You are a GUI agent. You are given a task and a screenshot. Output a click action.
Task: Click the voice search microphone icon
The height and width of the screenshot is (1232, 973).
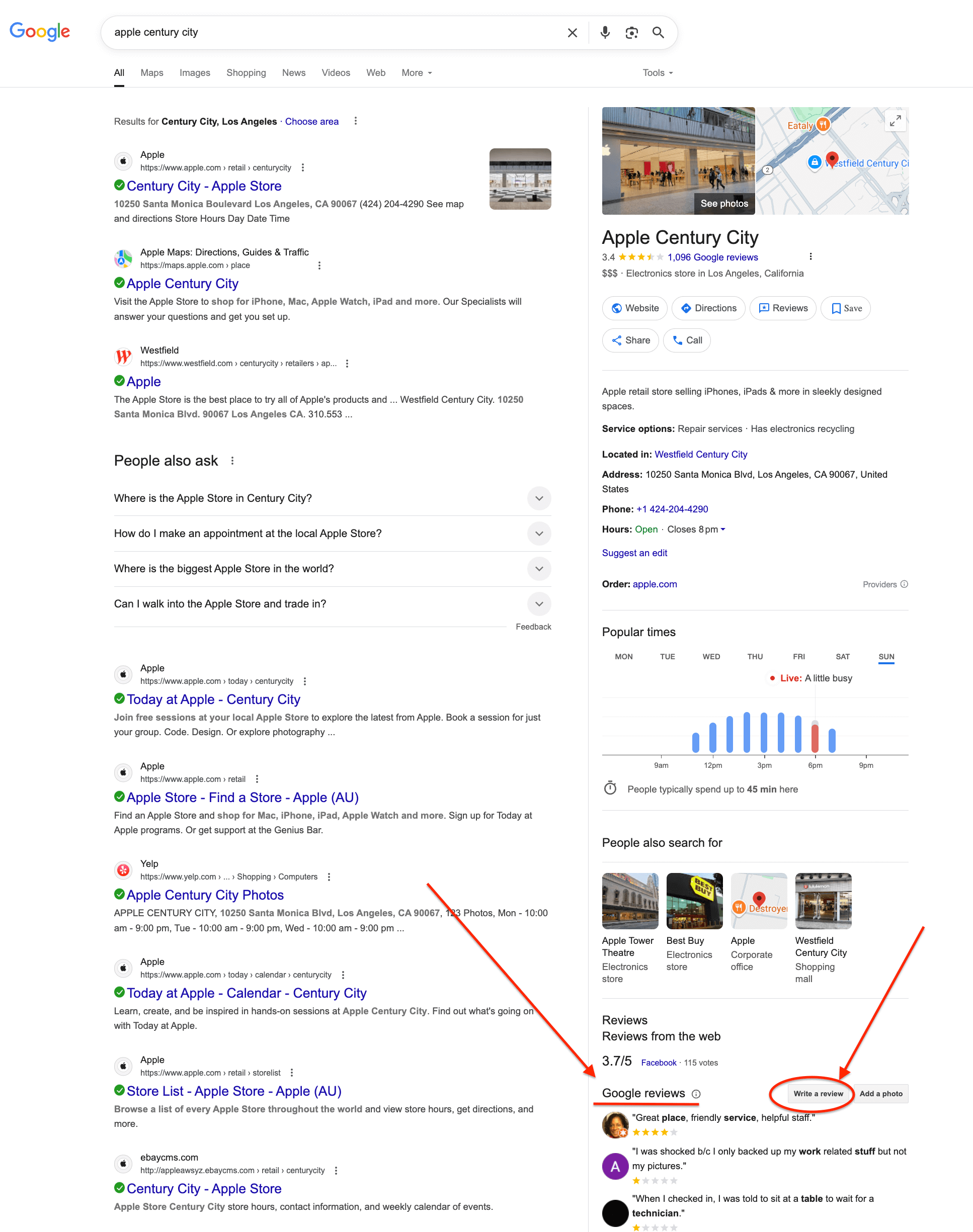click(605, 33)
